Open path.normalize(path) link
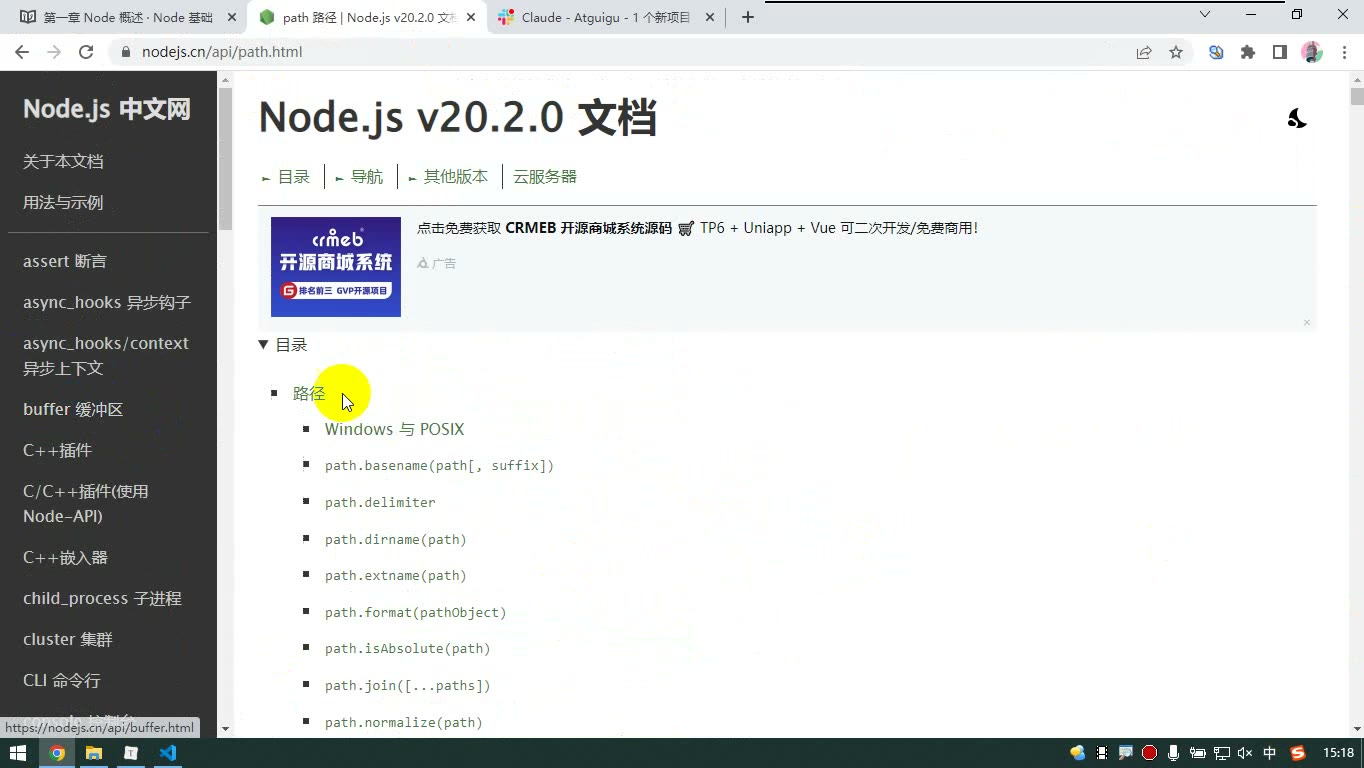This screenshot has width=1364, height=768. (404, 723)
